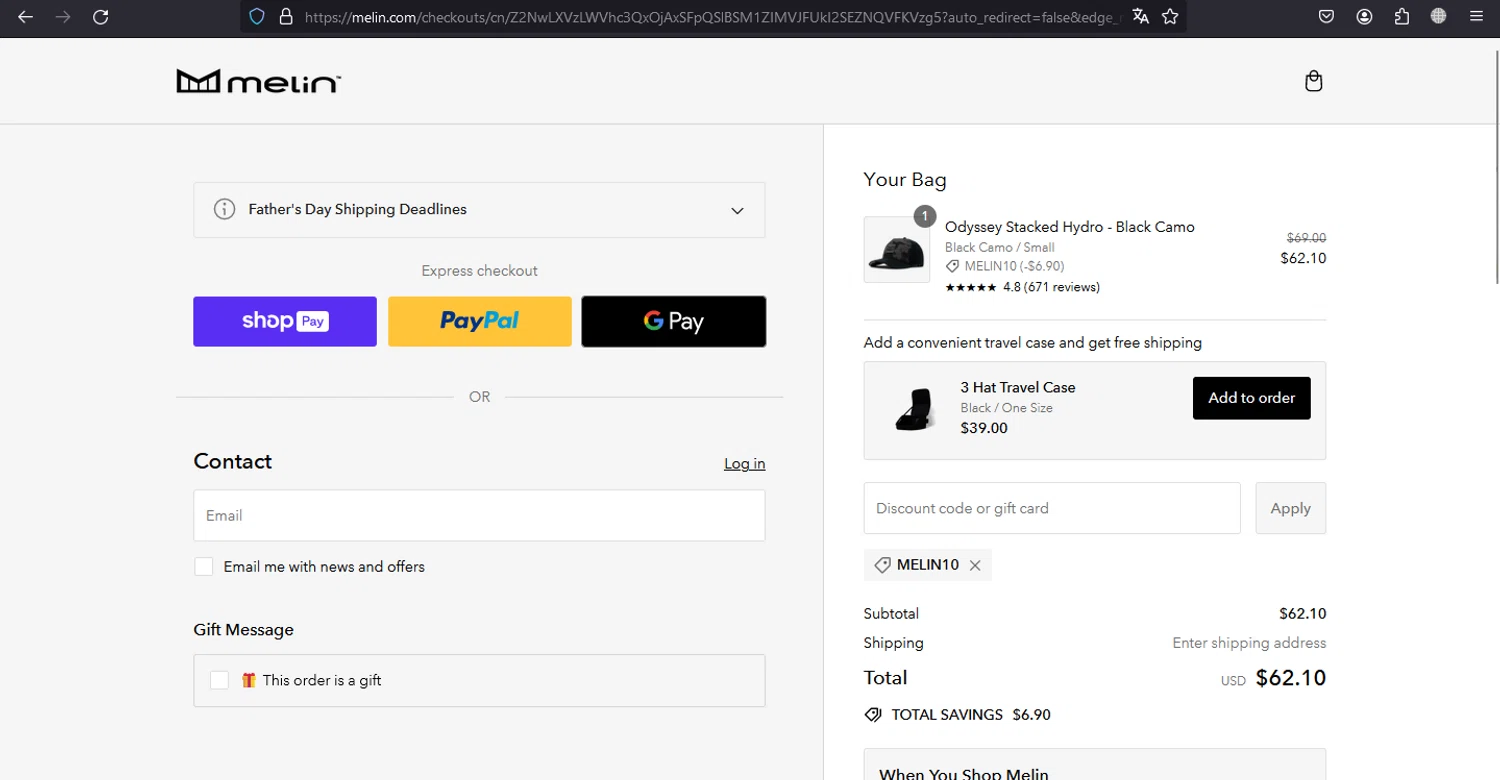
Task: Bookmark this page with the star
Action: pyautogui.click(x=1170, y=17)
